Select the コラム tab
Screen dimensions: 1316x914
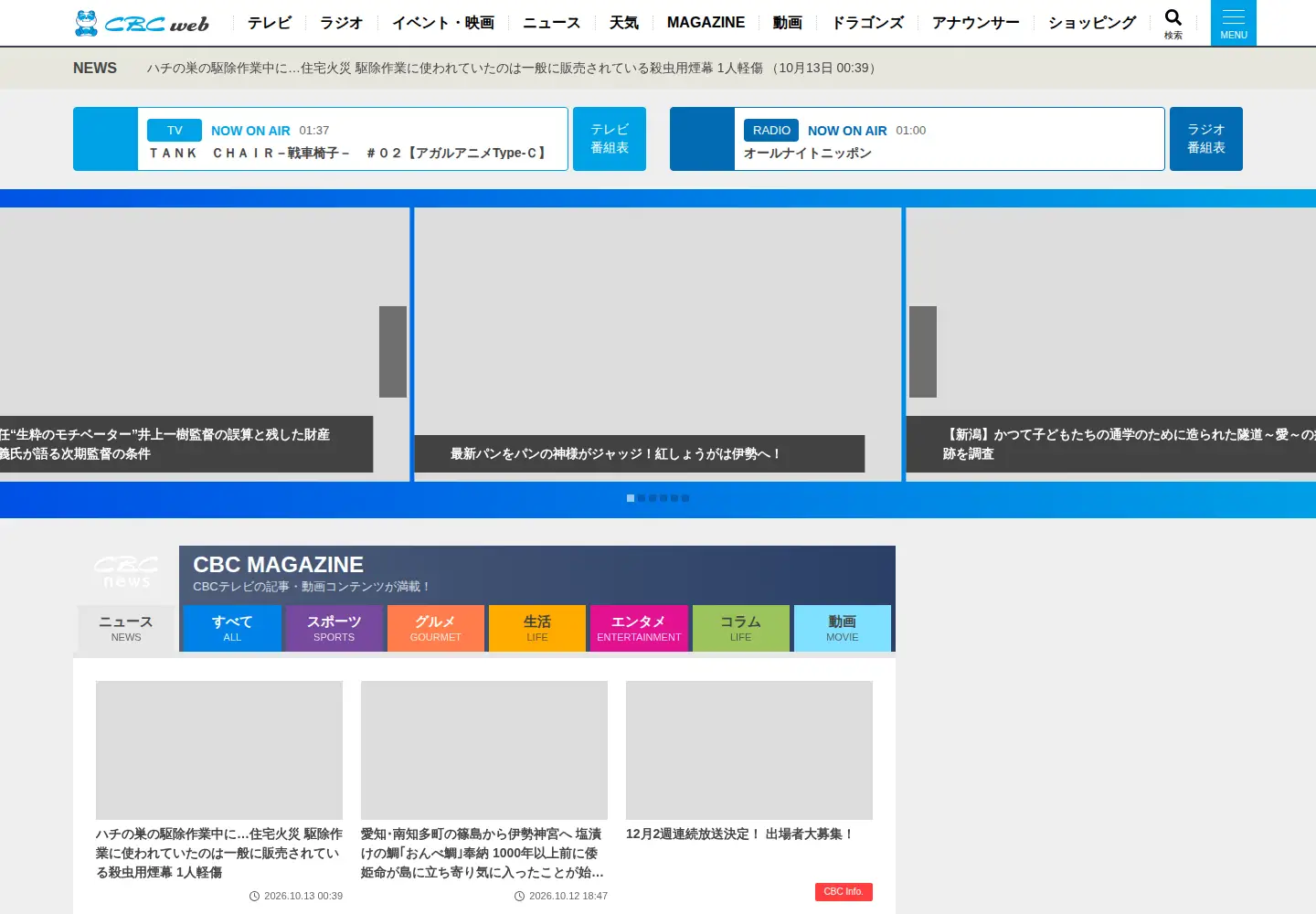pos(741,628)
